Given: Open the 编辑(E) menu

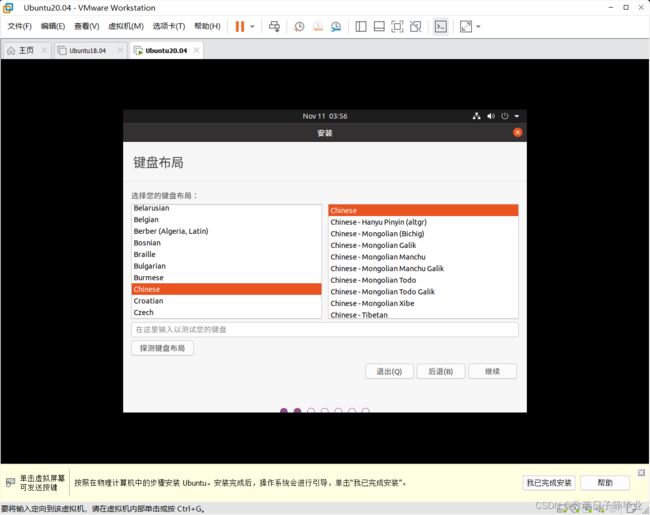Looking at the screenshot, I should click(53, 26).
